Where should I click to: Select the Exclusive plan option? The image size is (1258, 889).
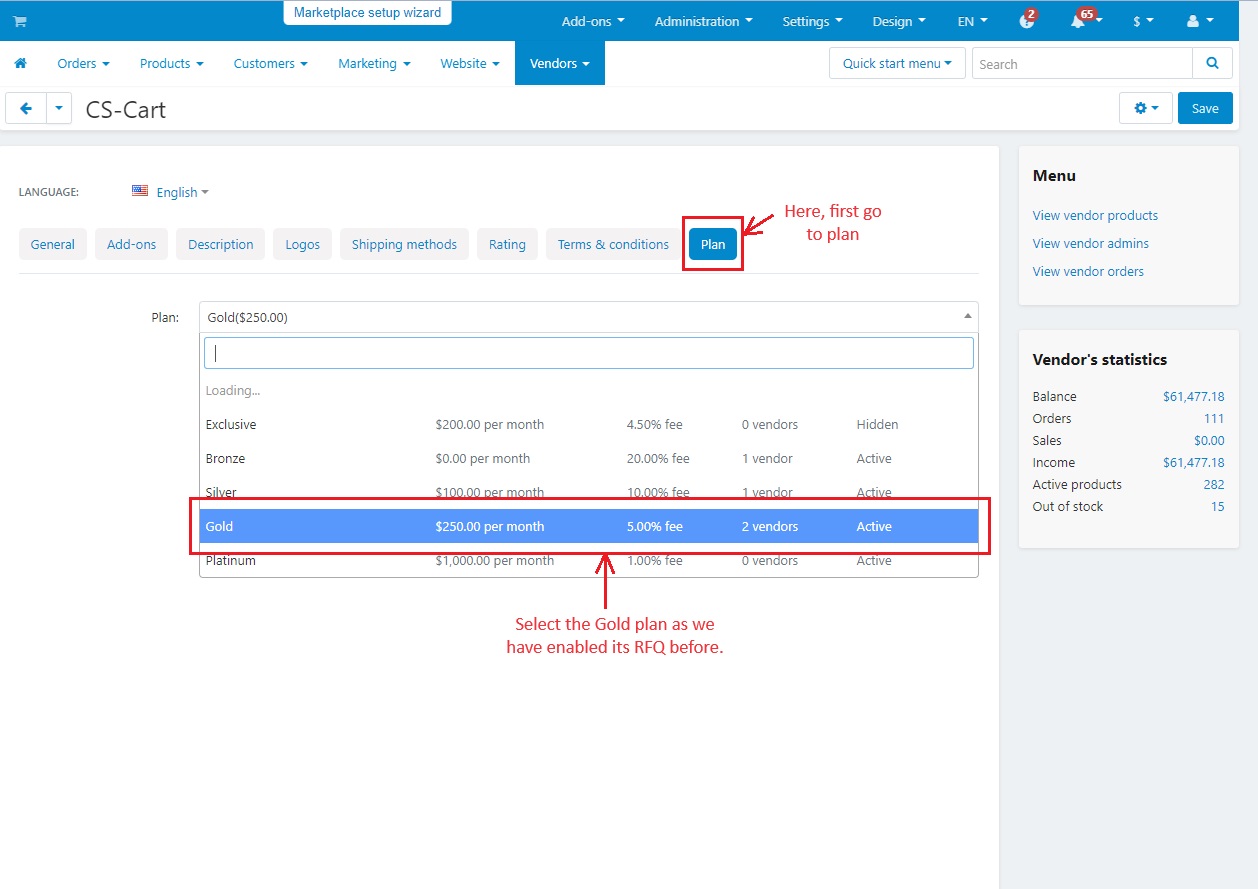click(x=588, y=424)
